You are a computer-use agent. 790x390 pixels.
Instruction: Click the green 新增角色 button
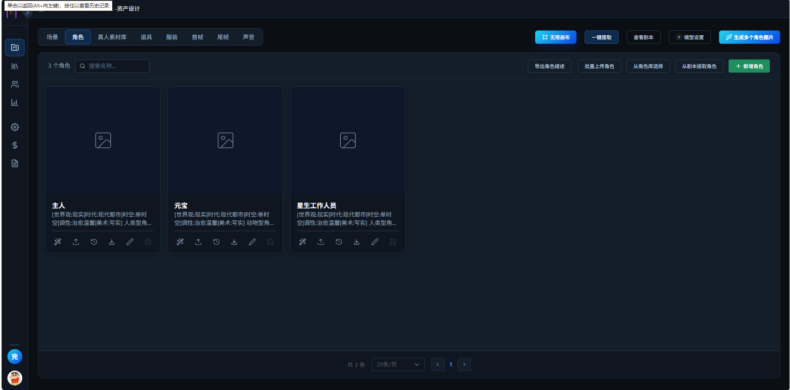pyautogui.click(x=749, y=66)
